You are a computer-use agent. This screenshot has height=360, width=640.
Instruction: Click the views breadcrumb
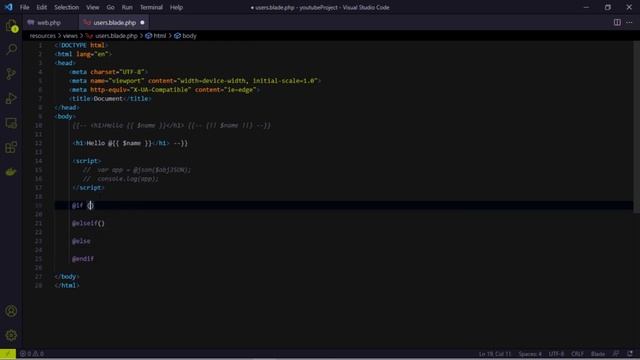pos(70,36)
